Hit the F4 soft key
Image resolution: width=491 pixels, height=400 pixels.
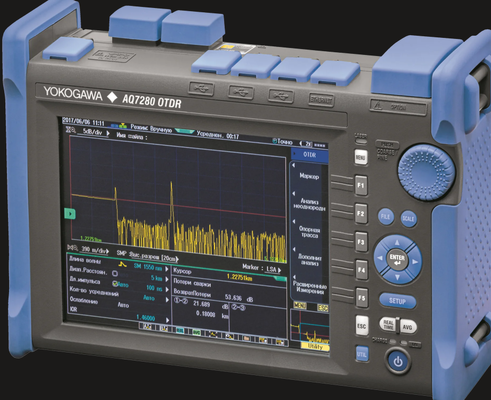tap(362, 269)
